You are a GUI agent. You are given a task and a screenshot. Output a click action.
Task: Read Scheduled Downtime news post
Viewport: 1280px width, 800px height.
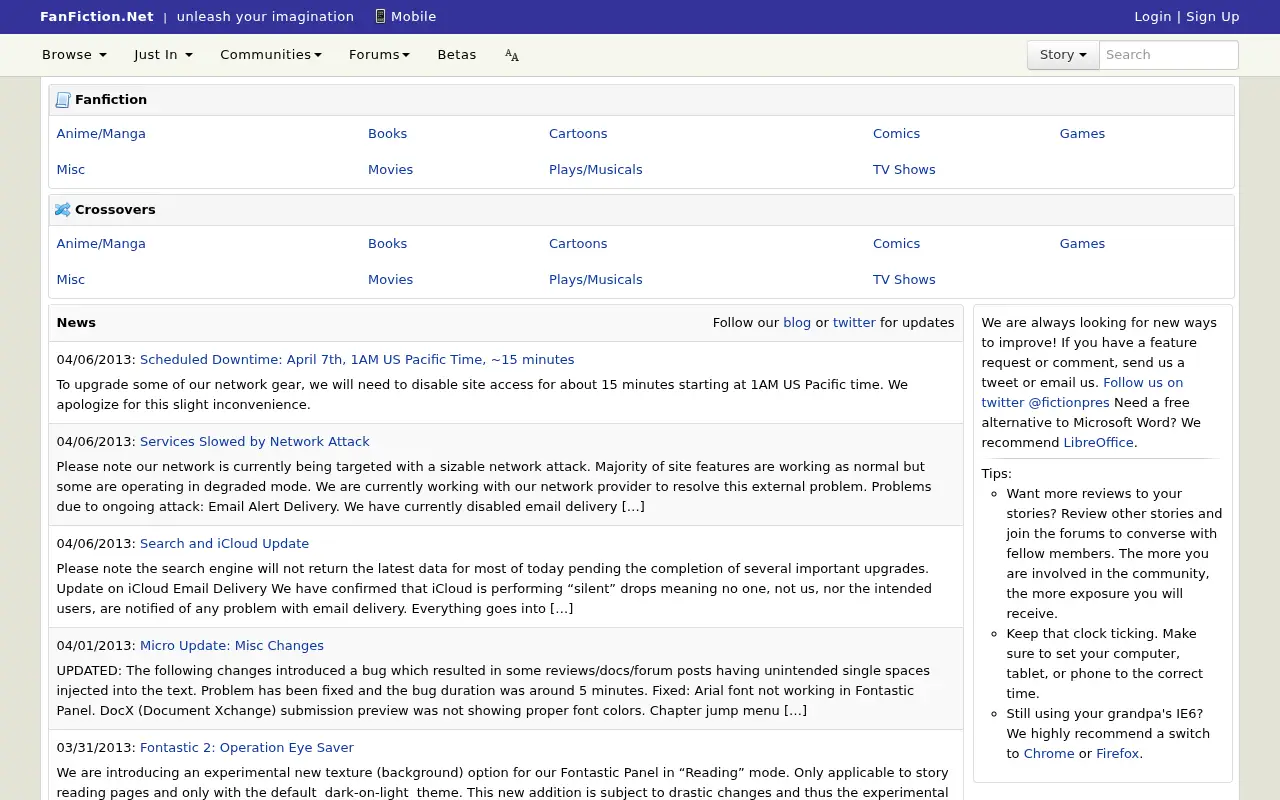point(357,360)
